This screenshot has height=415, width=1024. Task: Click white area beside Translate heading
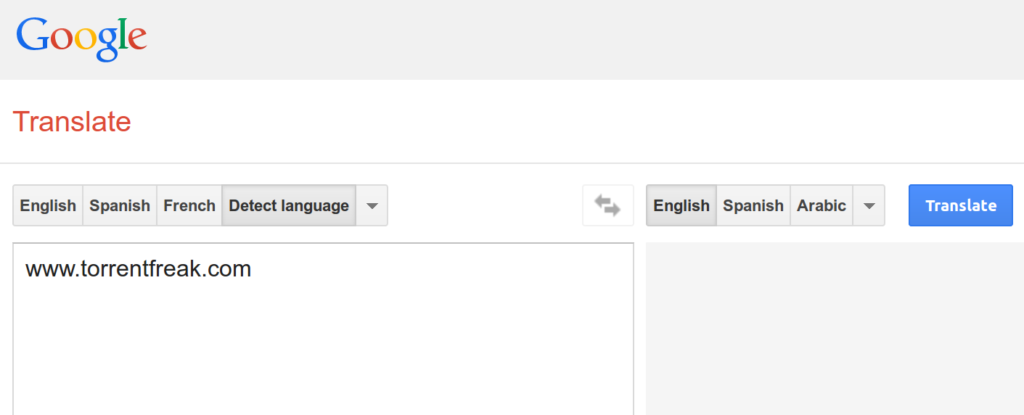click(x=575, y=122)
